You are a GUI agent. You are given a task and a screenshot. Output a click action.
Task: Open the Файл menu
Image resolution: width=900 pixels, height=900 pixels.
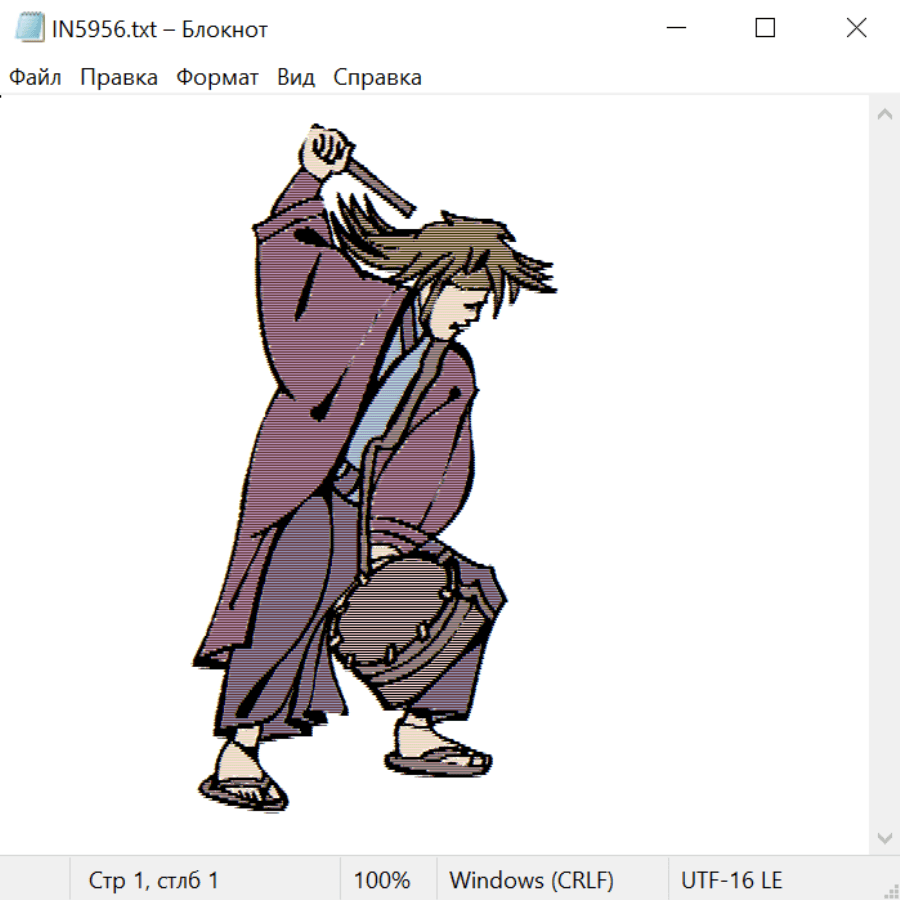click(35, 78)
